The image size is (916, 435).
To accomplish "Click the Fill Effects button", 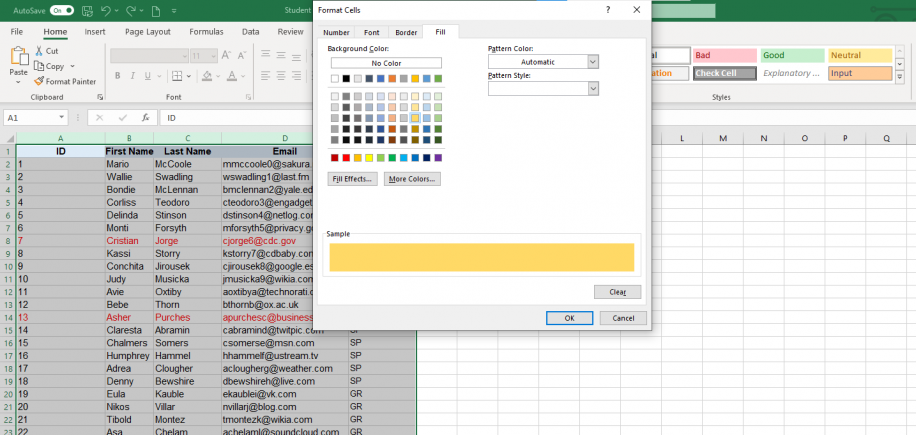I will tap(353, 179).
